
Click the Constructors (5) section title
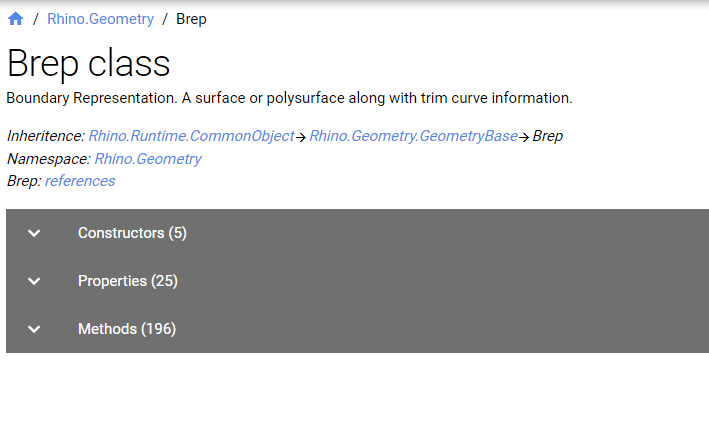click(x=132, y=233)
